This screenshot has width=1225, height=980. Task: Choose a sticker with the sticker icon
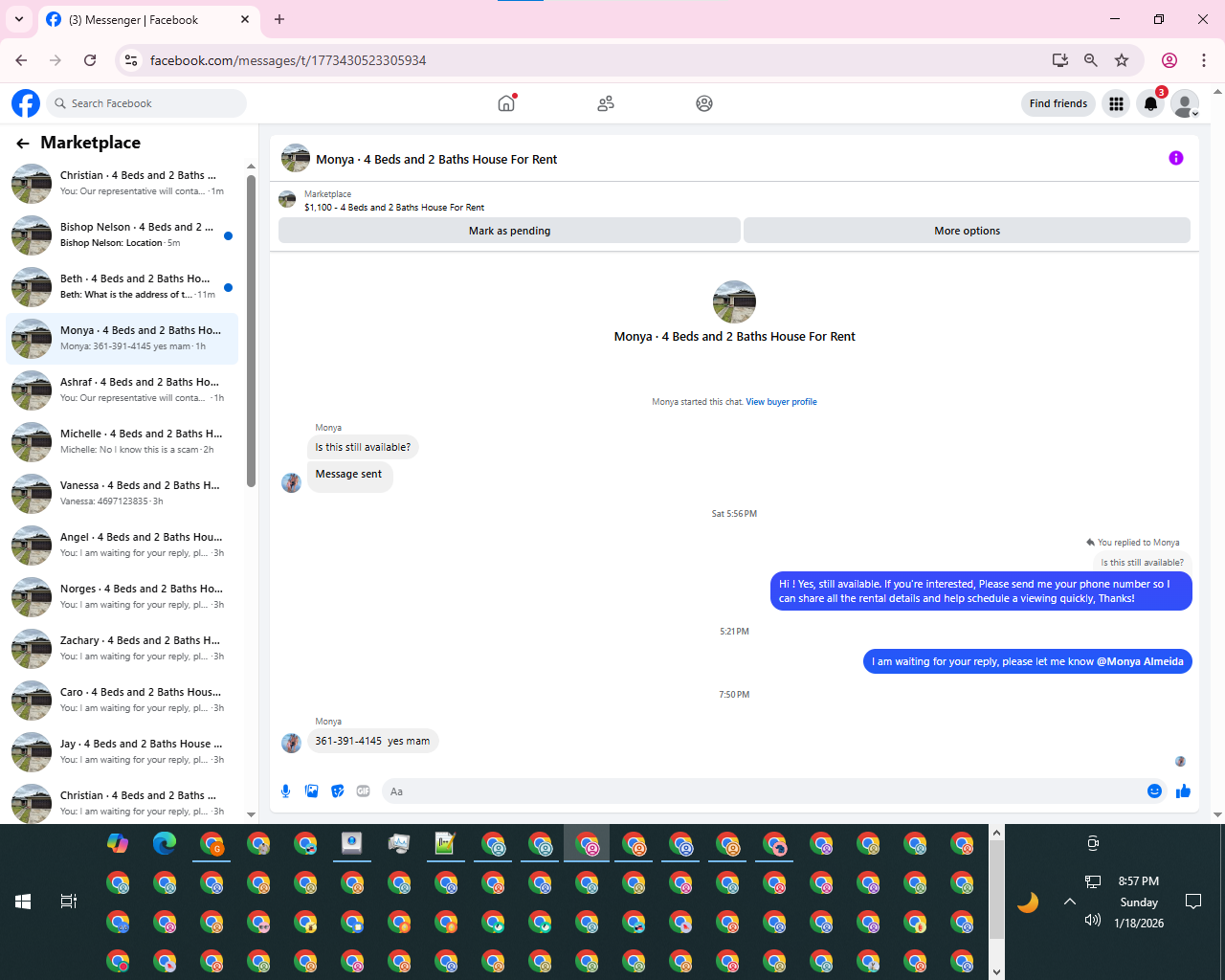pos(337,791)
